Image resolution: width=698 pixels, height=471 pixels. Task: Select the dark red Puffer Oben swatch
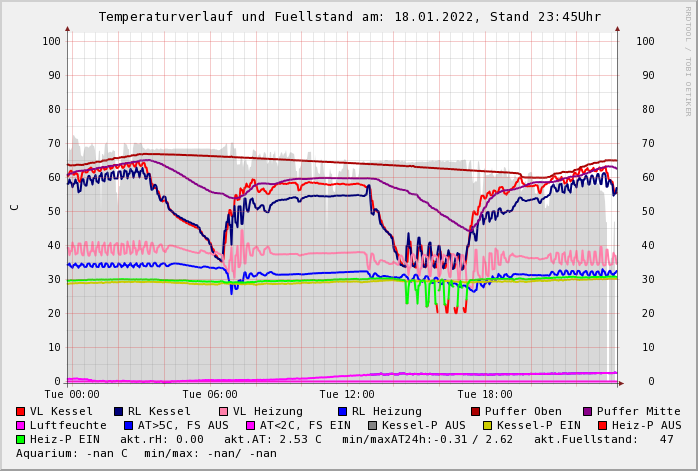click(x=475, y=411)
